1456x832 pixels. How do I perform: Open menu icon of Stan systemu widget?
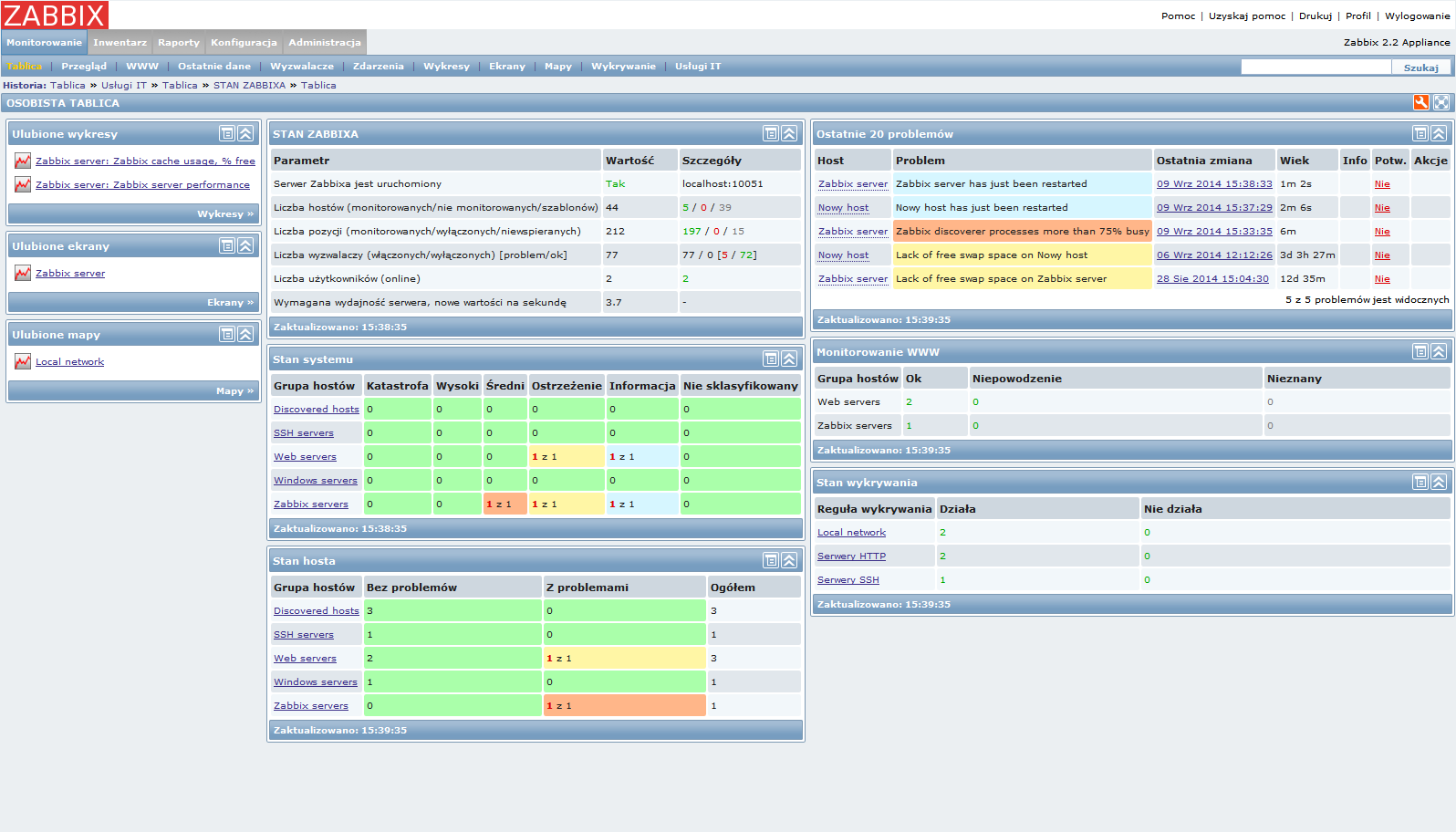pyautogui.click(x=771, y=359)
